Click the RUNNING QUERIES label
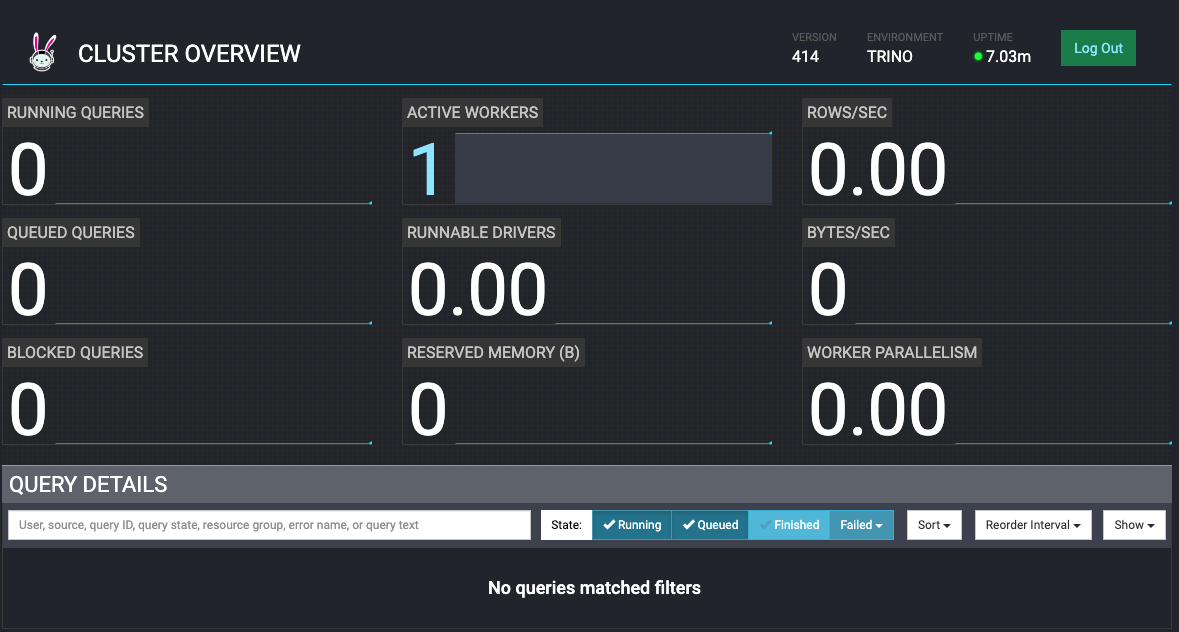The image size is (1179, 632). pyautogui.click(x=75, y=112)
